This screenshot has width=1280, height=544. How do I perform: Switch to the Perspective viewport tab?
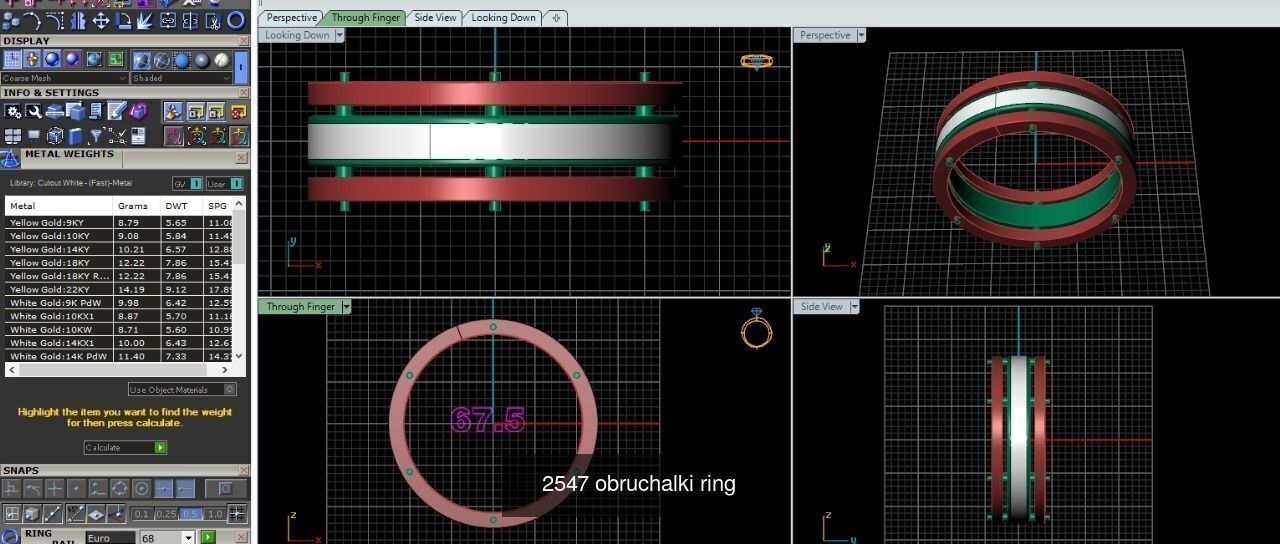[291, 17]
